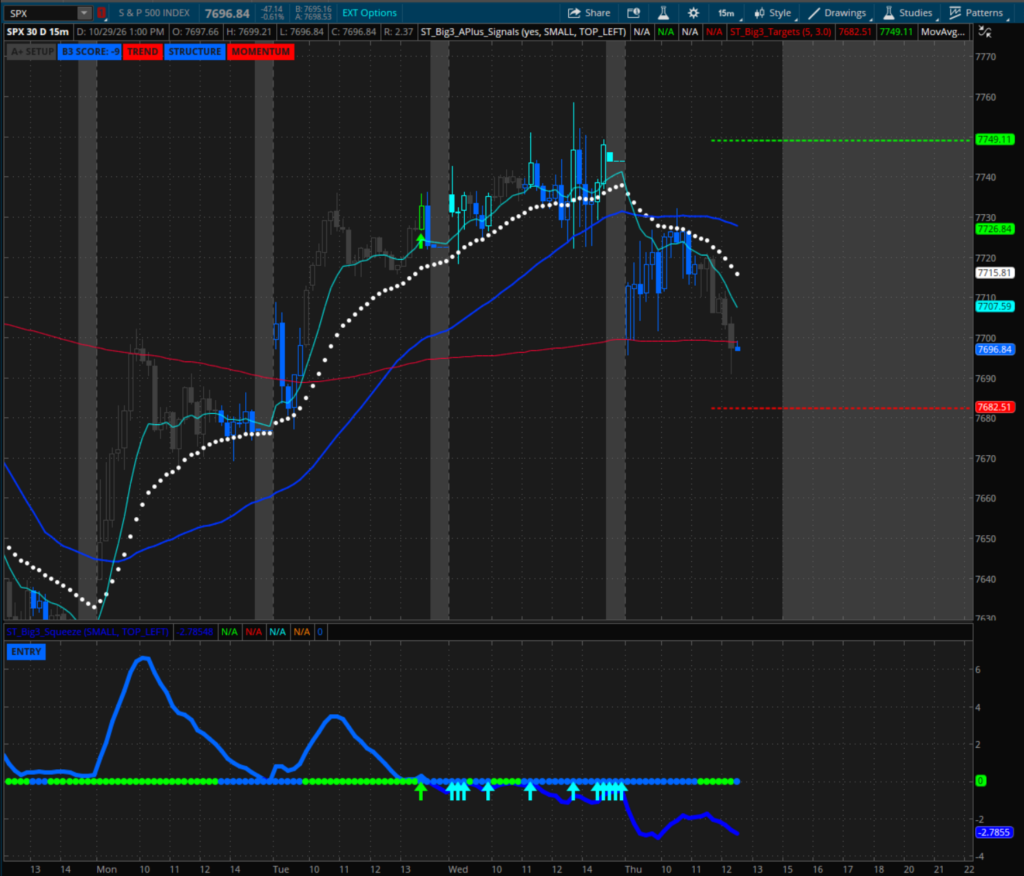Click the red 7682.51 value in header
Viewport: 1024px width, 876px height.
(x=855, y=32)
